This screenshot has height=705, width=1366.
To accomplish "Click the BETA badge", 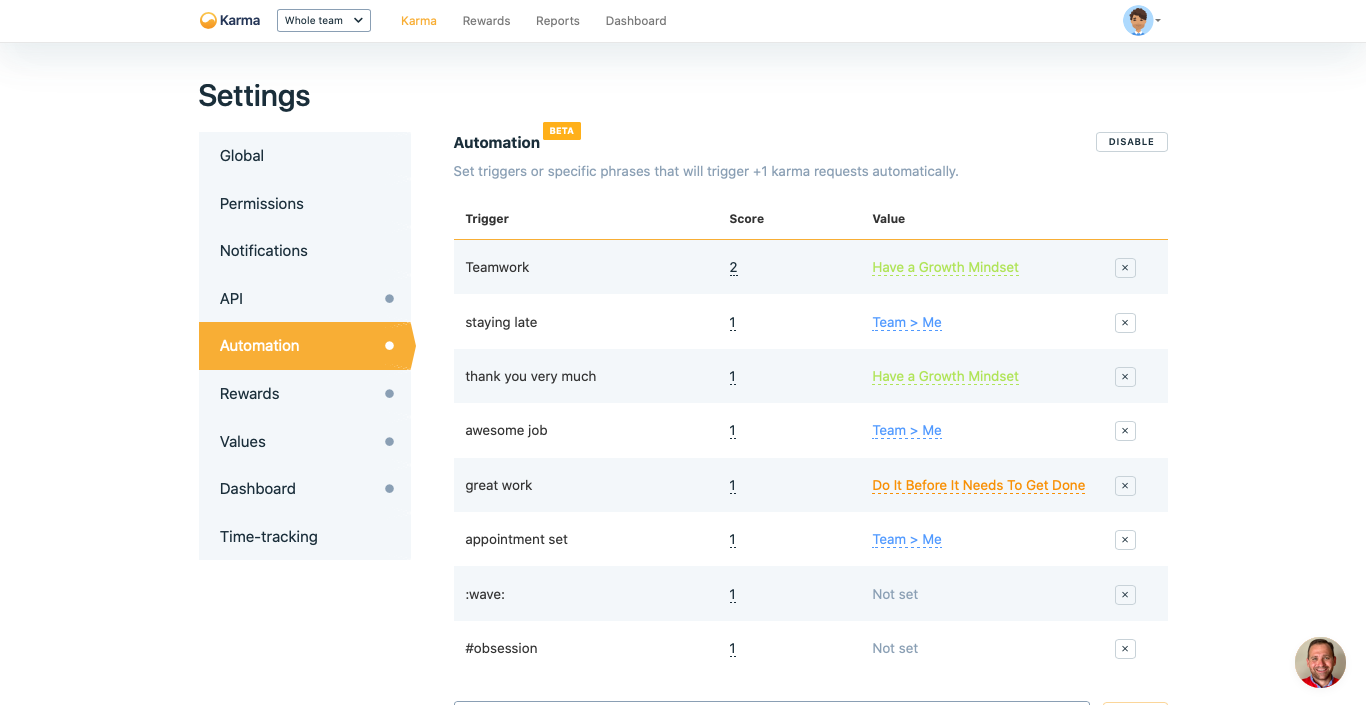I will point(562,131).
